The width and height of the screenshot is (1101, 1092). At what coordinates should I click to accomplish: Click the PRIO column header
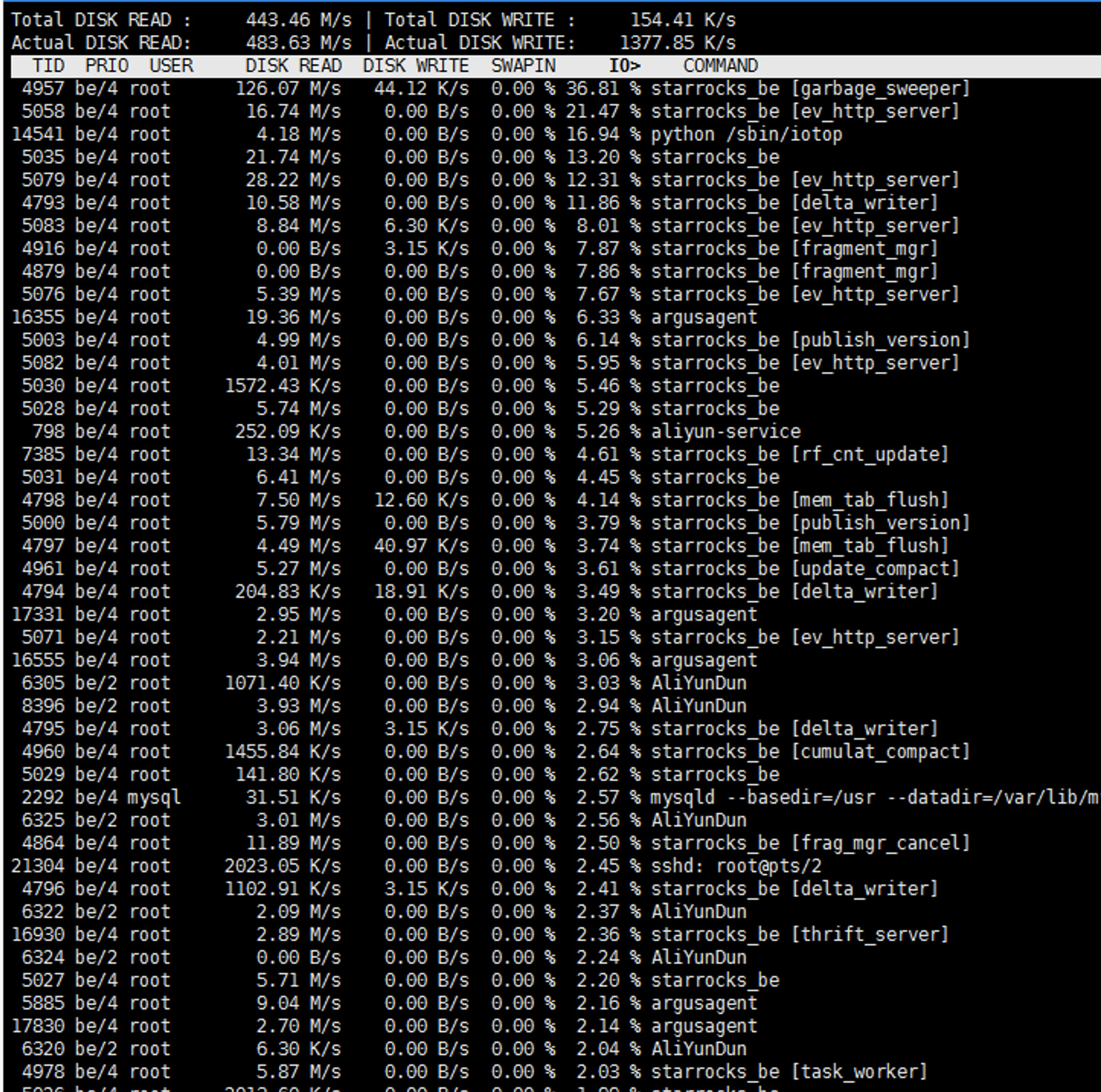pos(107,66)
